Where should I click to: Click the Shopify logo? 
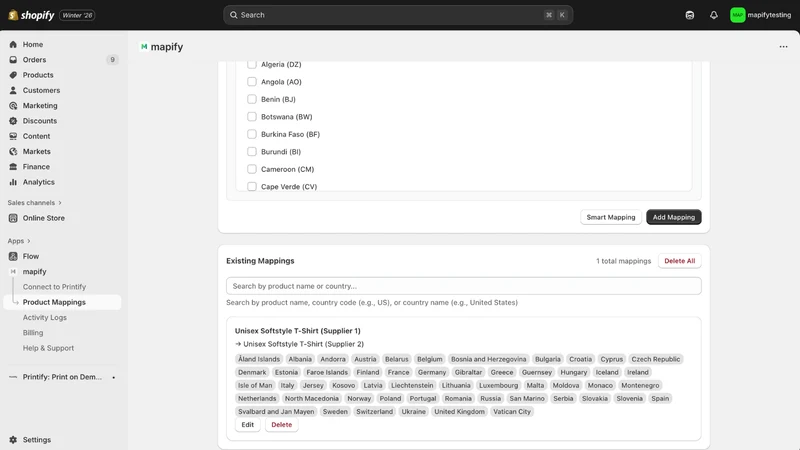[x=31, y=15]
